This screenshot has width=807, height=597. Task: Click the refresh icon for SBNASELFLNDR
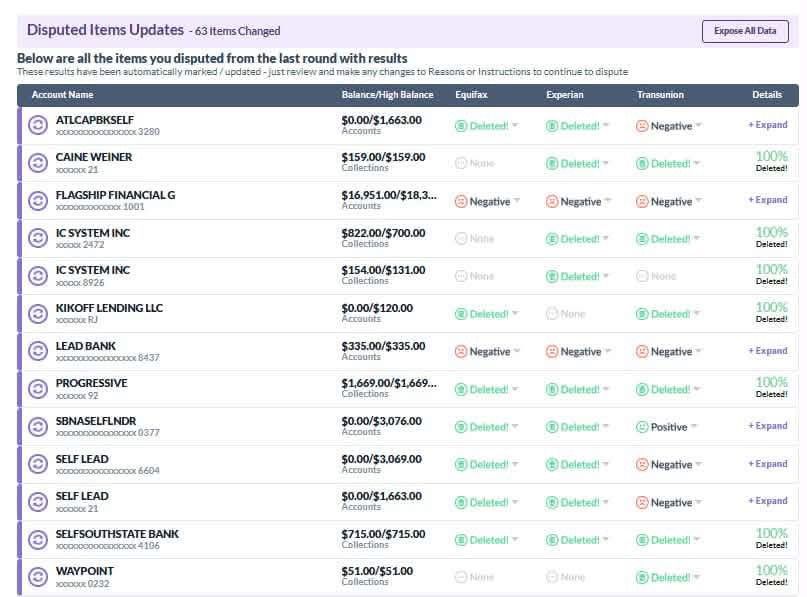[x=38, y=426]
